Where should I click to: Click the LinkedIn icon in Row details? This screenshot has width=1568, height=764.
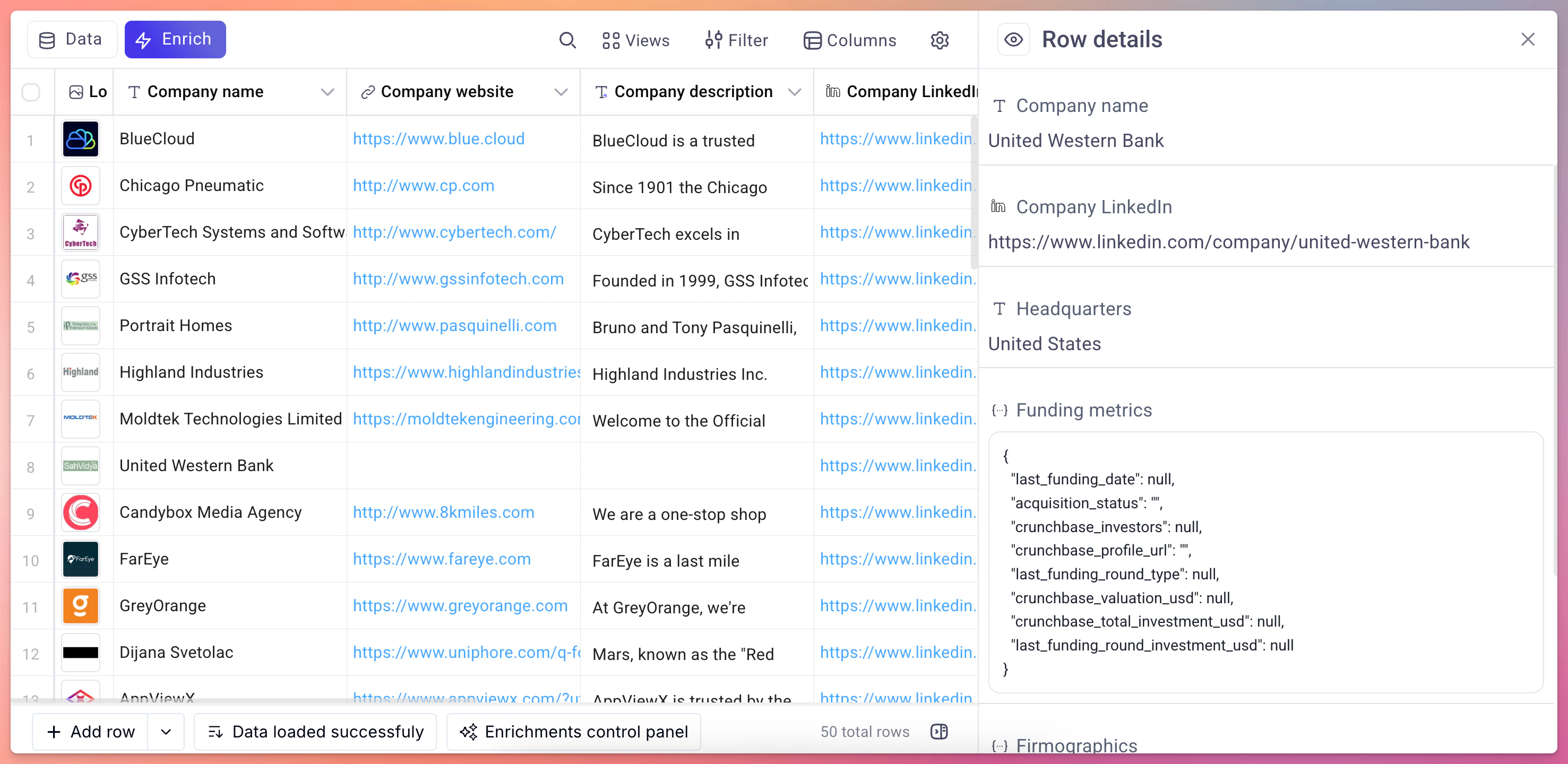tap(999, 207)
